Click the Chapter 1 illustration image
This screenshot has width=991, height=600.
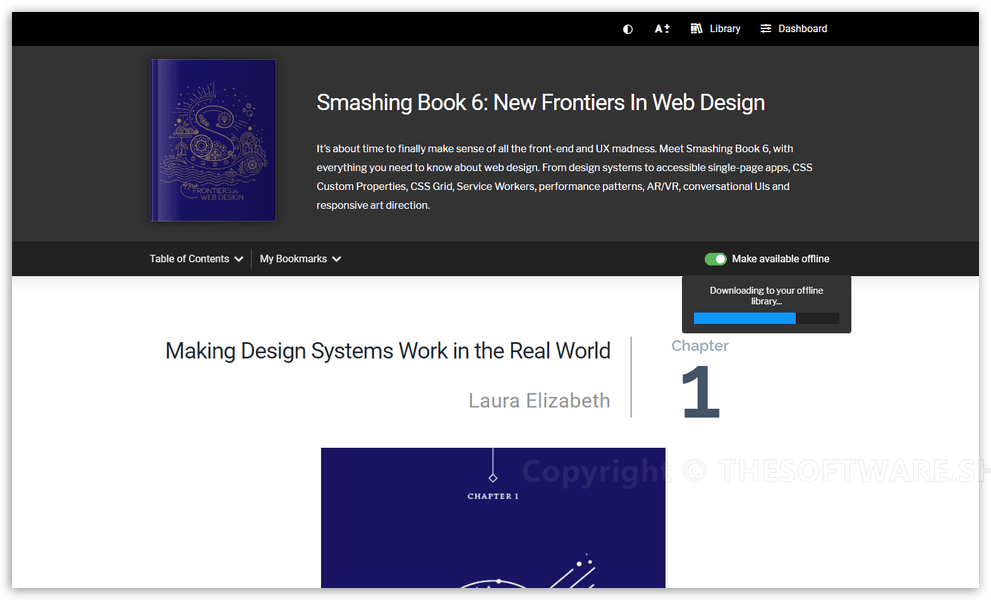[493, 518]
